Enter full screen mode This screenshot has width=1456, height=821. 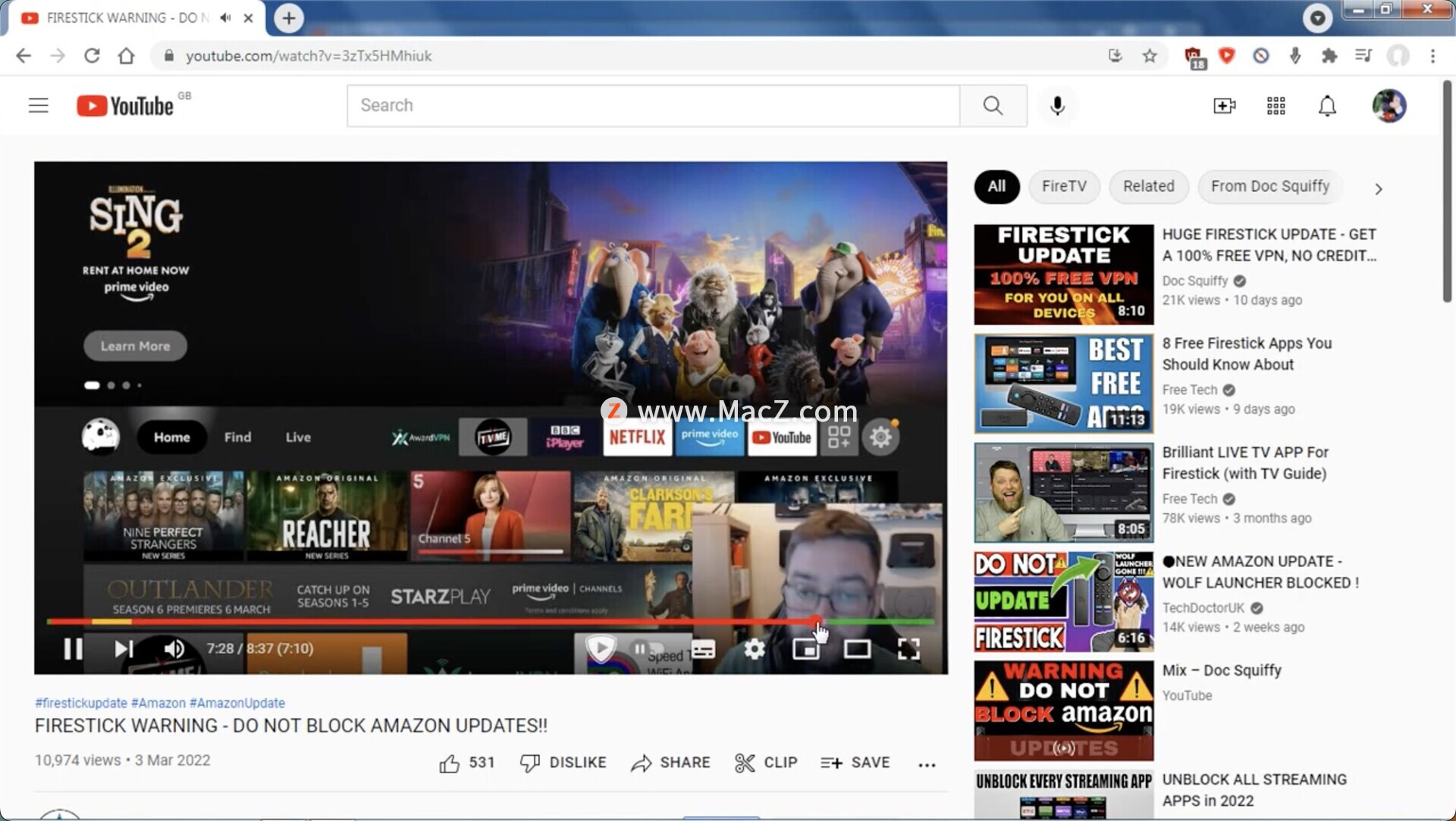[x=908, y=649]
